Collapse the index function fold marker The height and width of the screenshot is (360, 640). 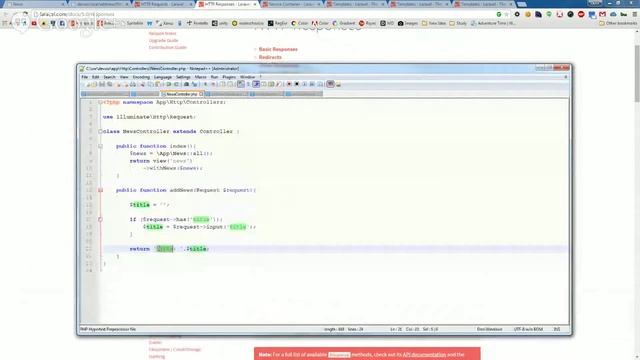click(x=100, y=146)
